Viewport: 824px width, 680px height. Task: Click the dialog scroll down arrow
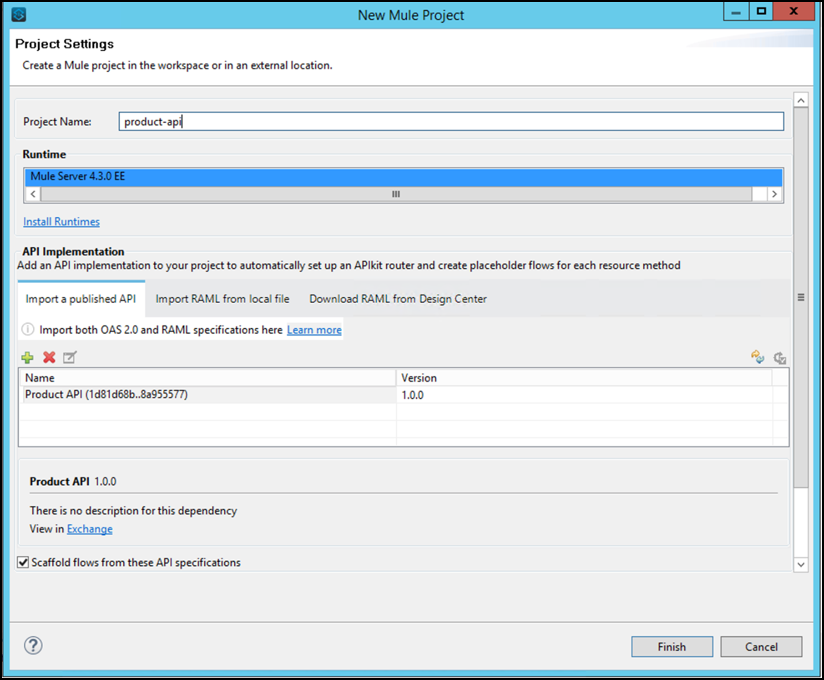pos(801,565)
